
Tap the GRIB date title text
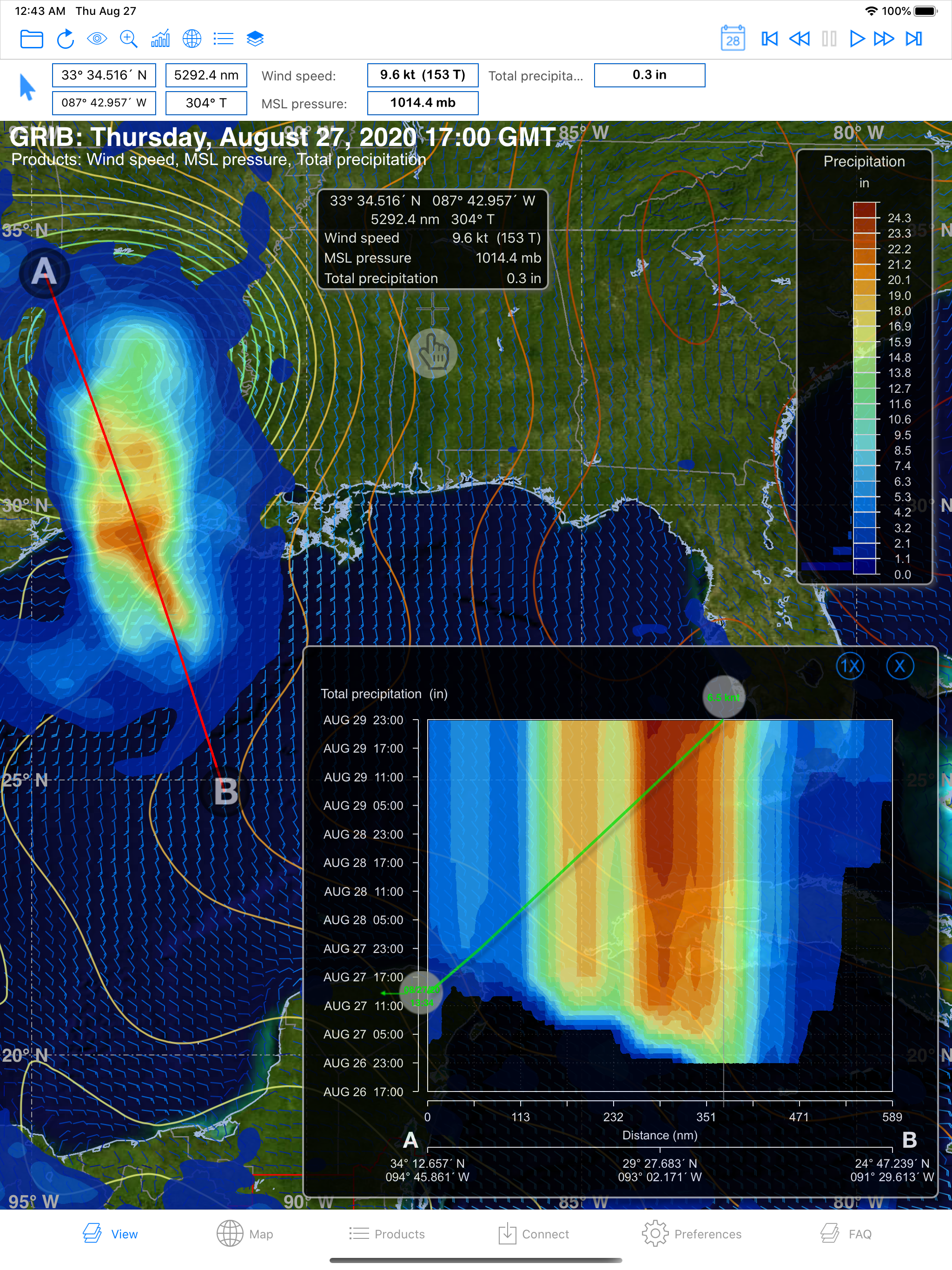(x=282, y=137)
